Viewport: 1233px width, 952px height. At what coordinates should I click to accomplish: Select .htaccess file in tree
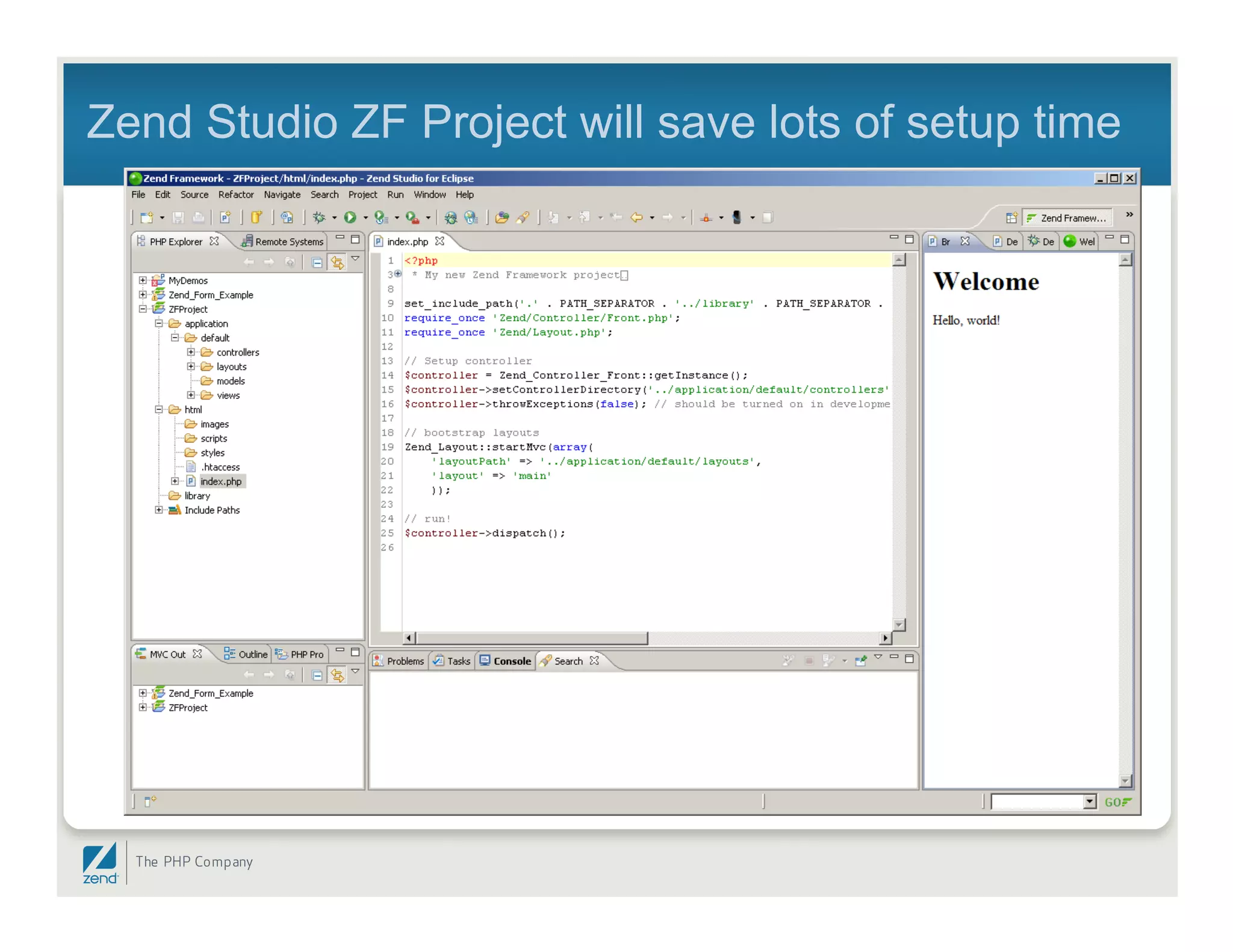tap(220, 467)
